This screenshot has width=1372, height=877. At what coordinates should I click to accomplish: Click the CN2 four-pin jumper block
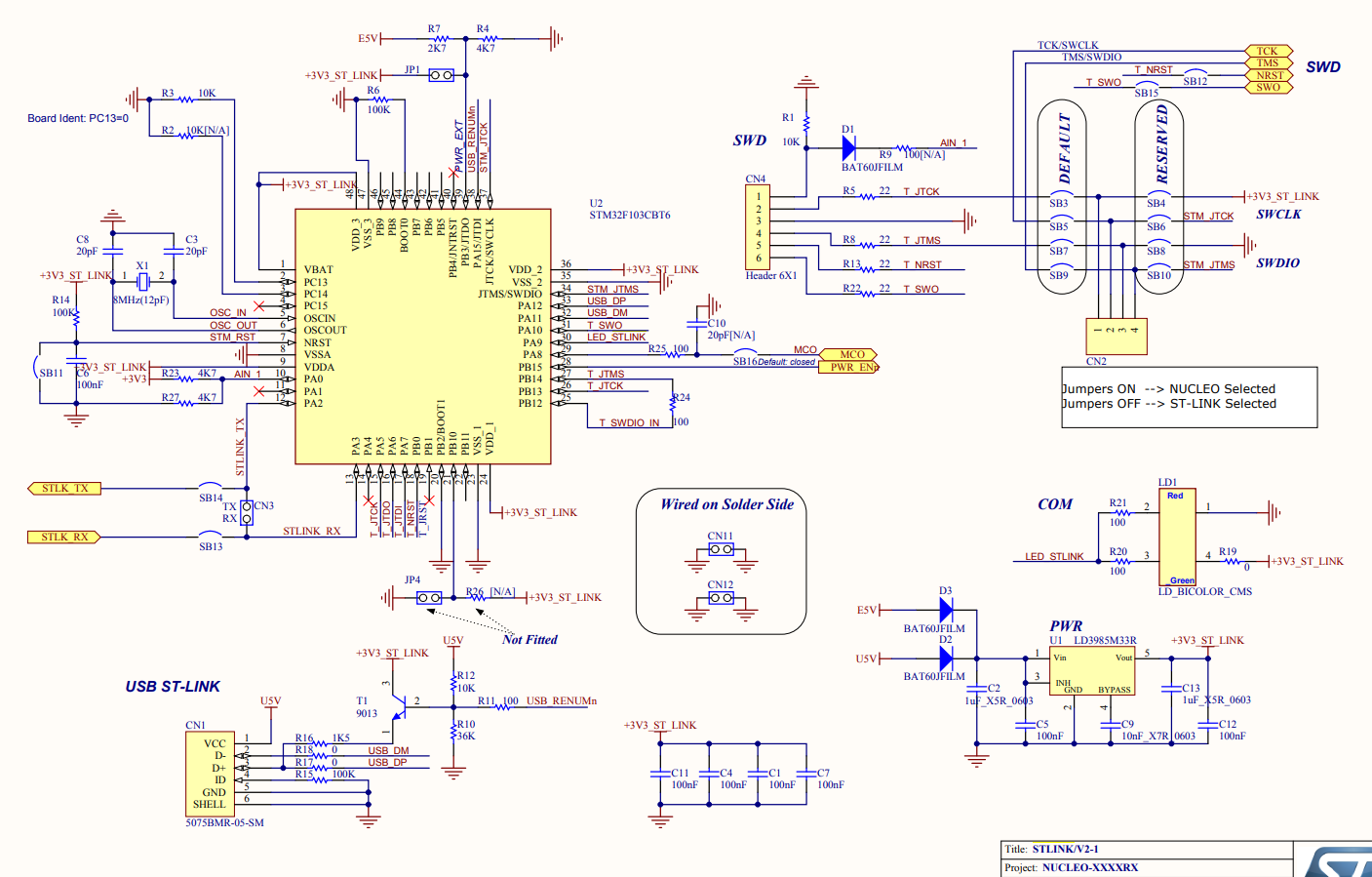click(x=1116, y=337)
